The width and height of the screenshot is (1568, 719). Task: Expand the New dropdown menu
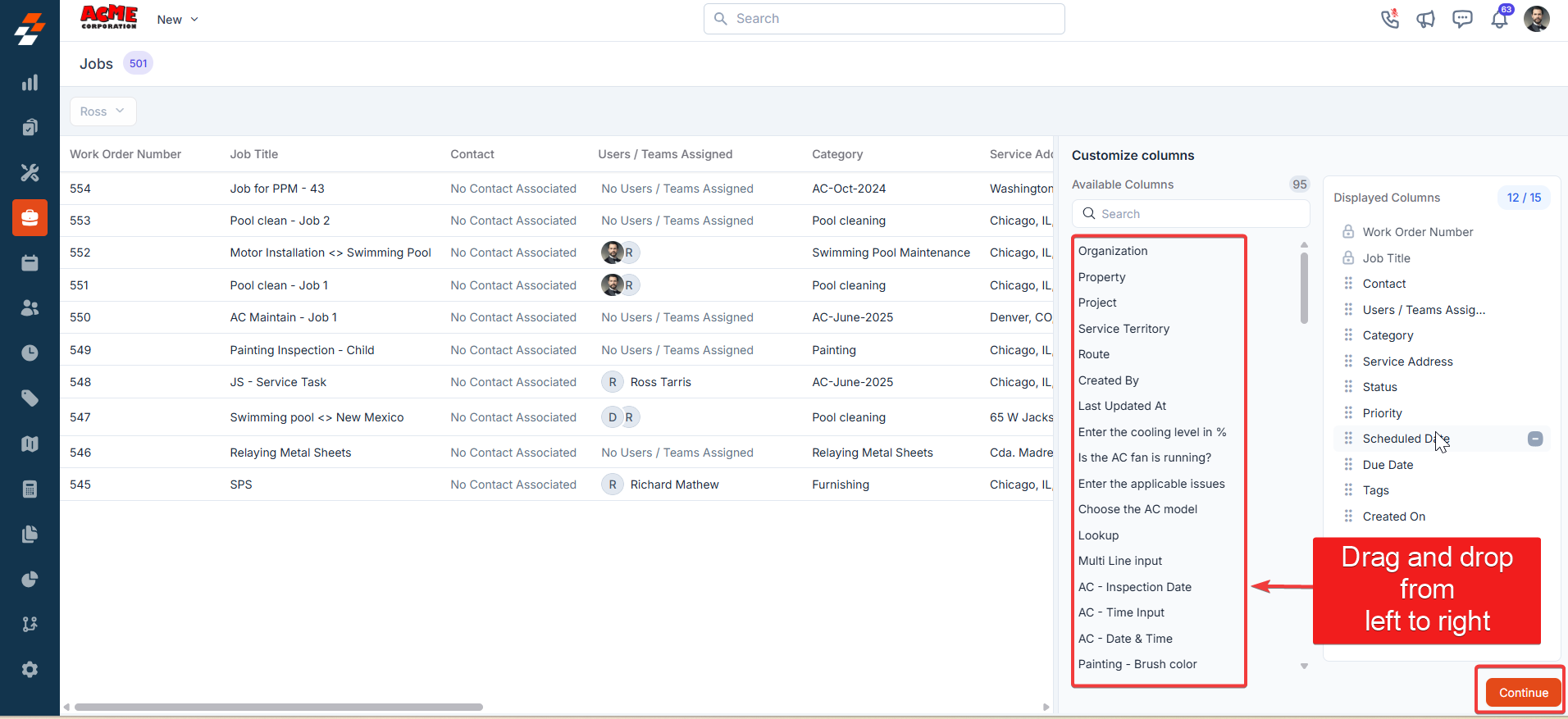[x=178, y=20]
